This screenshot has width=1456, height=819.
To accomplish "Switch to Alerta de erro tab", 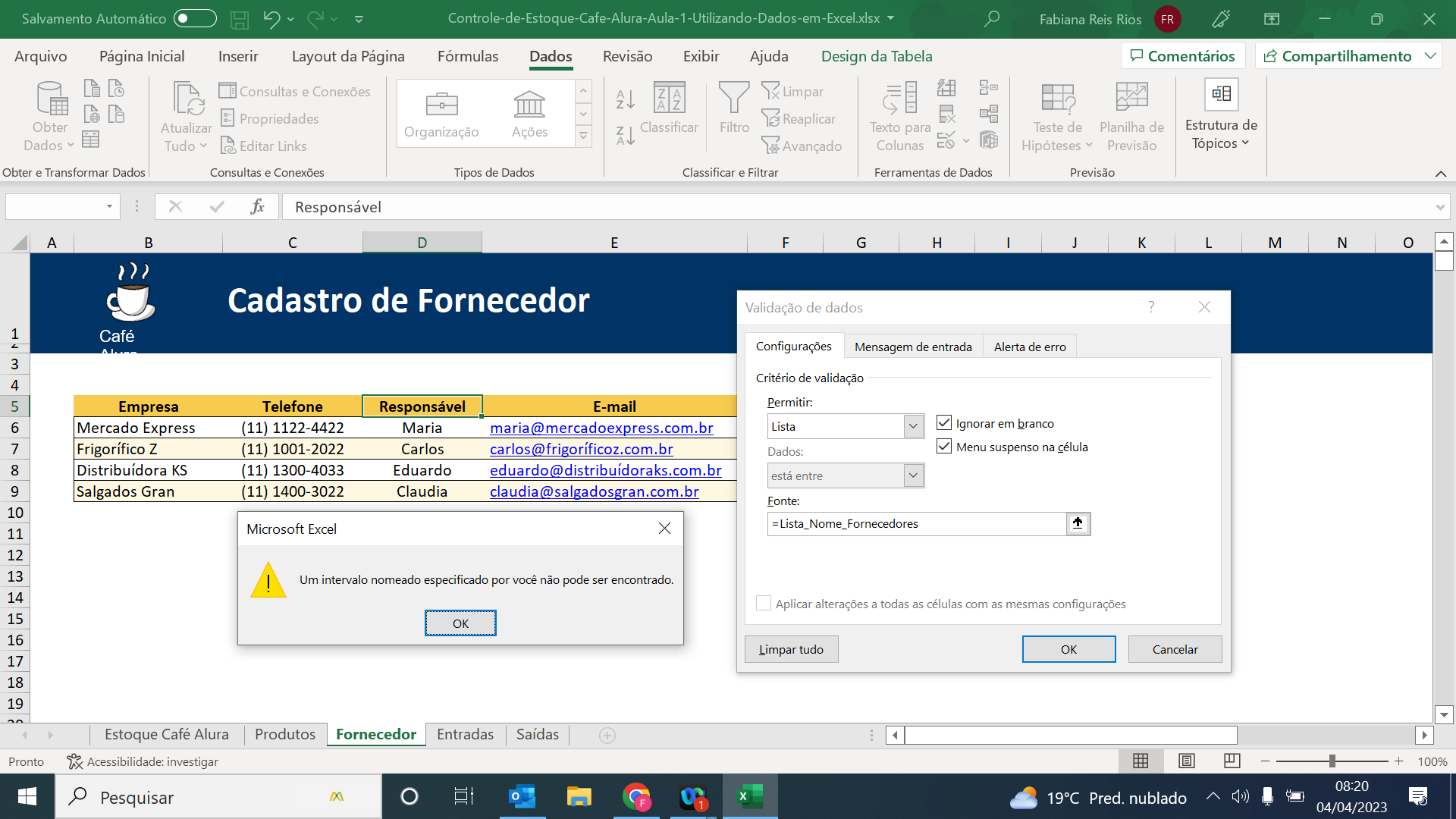I will [1030, 347].
